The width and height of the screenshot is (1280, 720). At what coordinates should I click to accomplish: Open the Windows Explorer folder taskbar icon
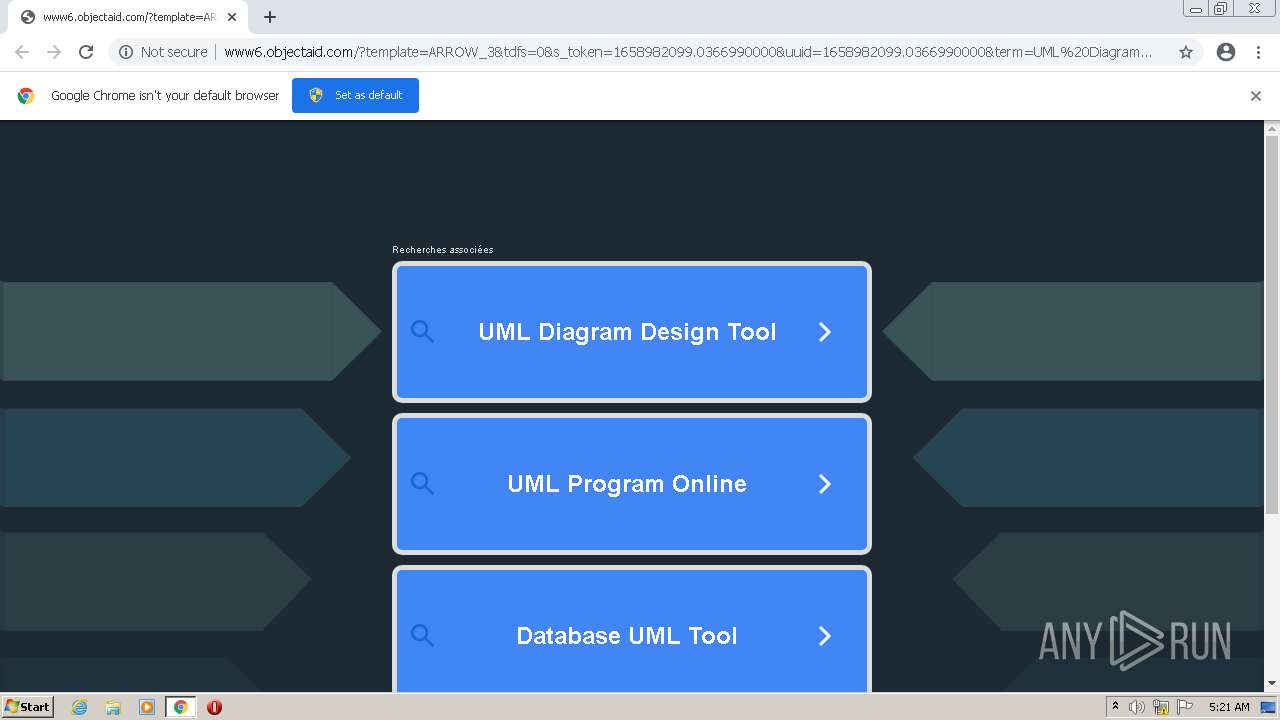pyautogui.click(x=113, y=707)
